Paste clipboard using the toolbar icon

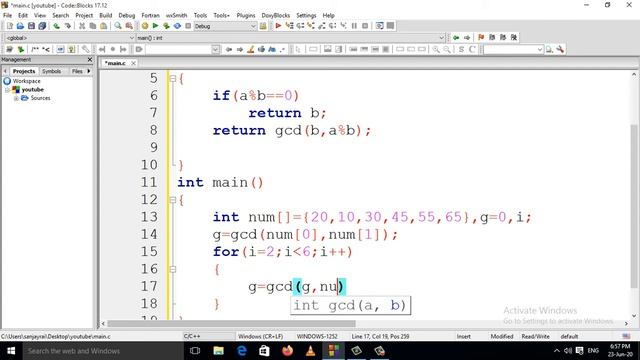104,26
